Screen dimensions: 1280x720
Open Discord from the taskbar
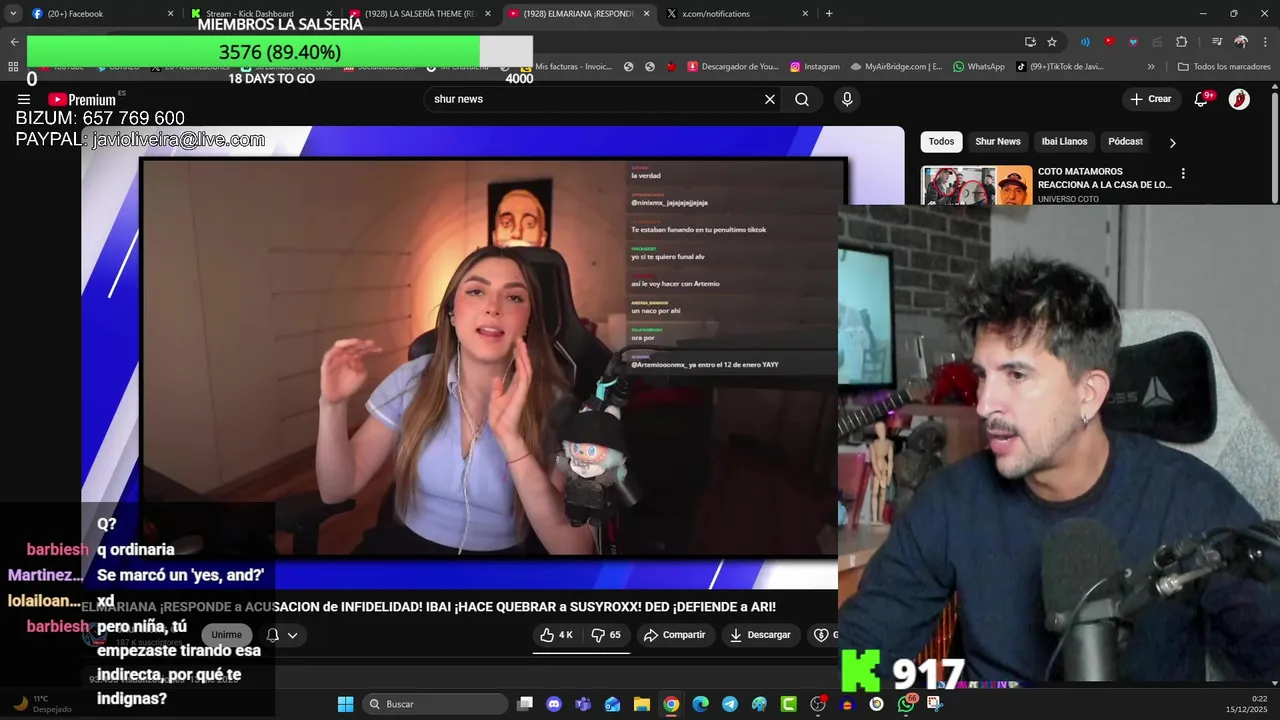pyautogui.click(x=554, y=704)
